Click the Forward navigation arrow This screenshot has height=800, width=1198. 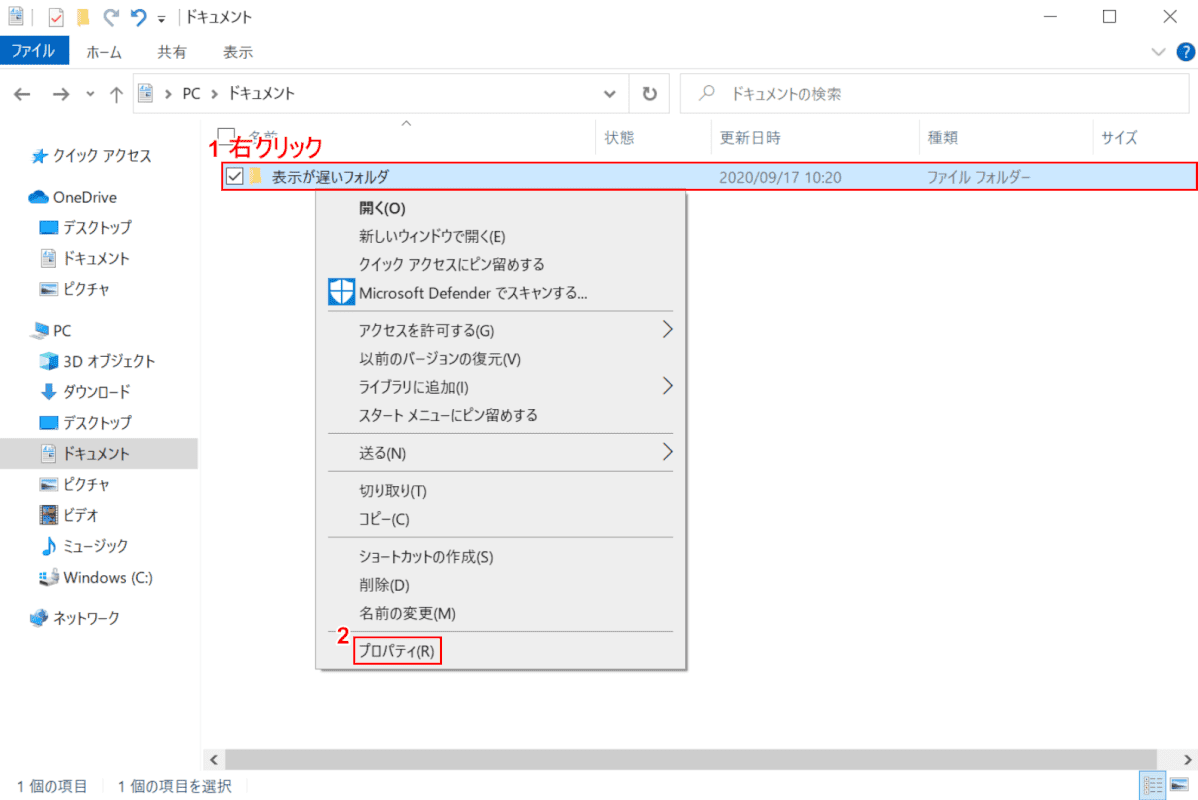(x=61, y=94)
